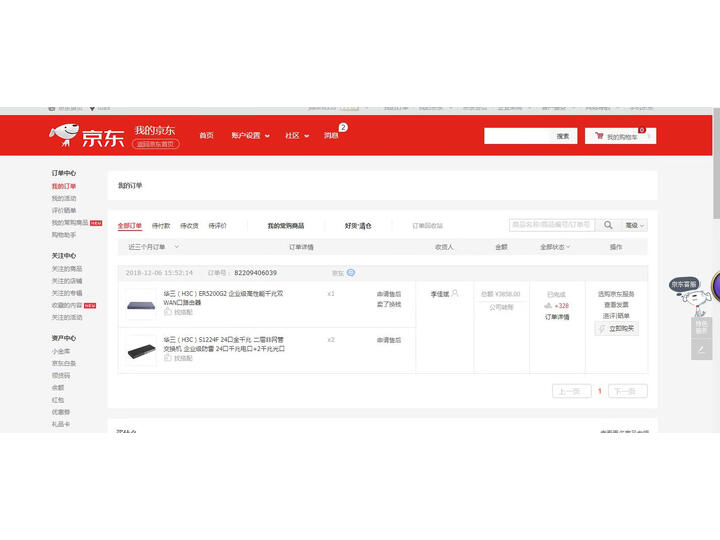Switch to the 待收货 tab

pyautogui.click(x=190, y=225)
